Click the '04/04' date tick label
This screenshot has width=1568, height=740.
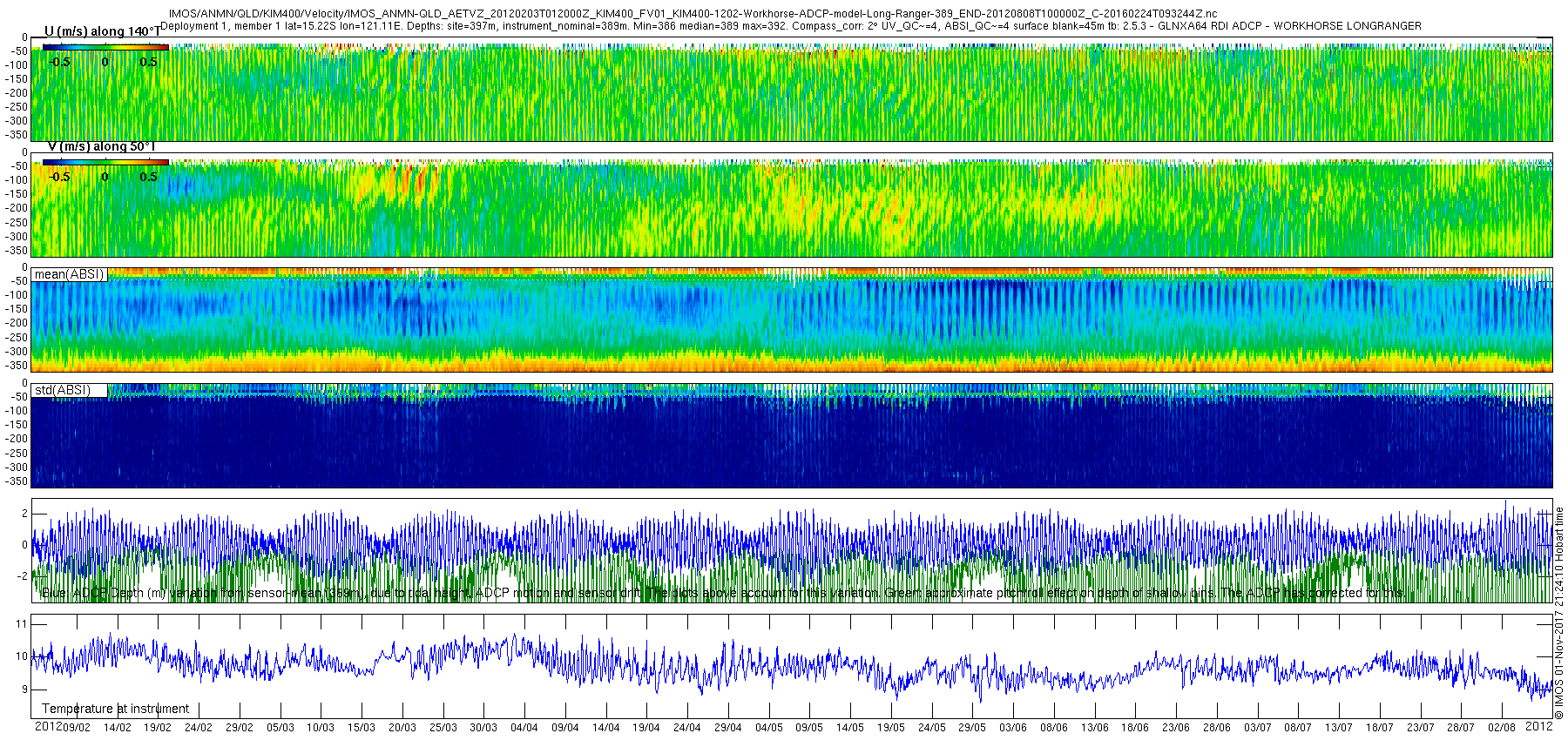[x=524, y=727]
